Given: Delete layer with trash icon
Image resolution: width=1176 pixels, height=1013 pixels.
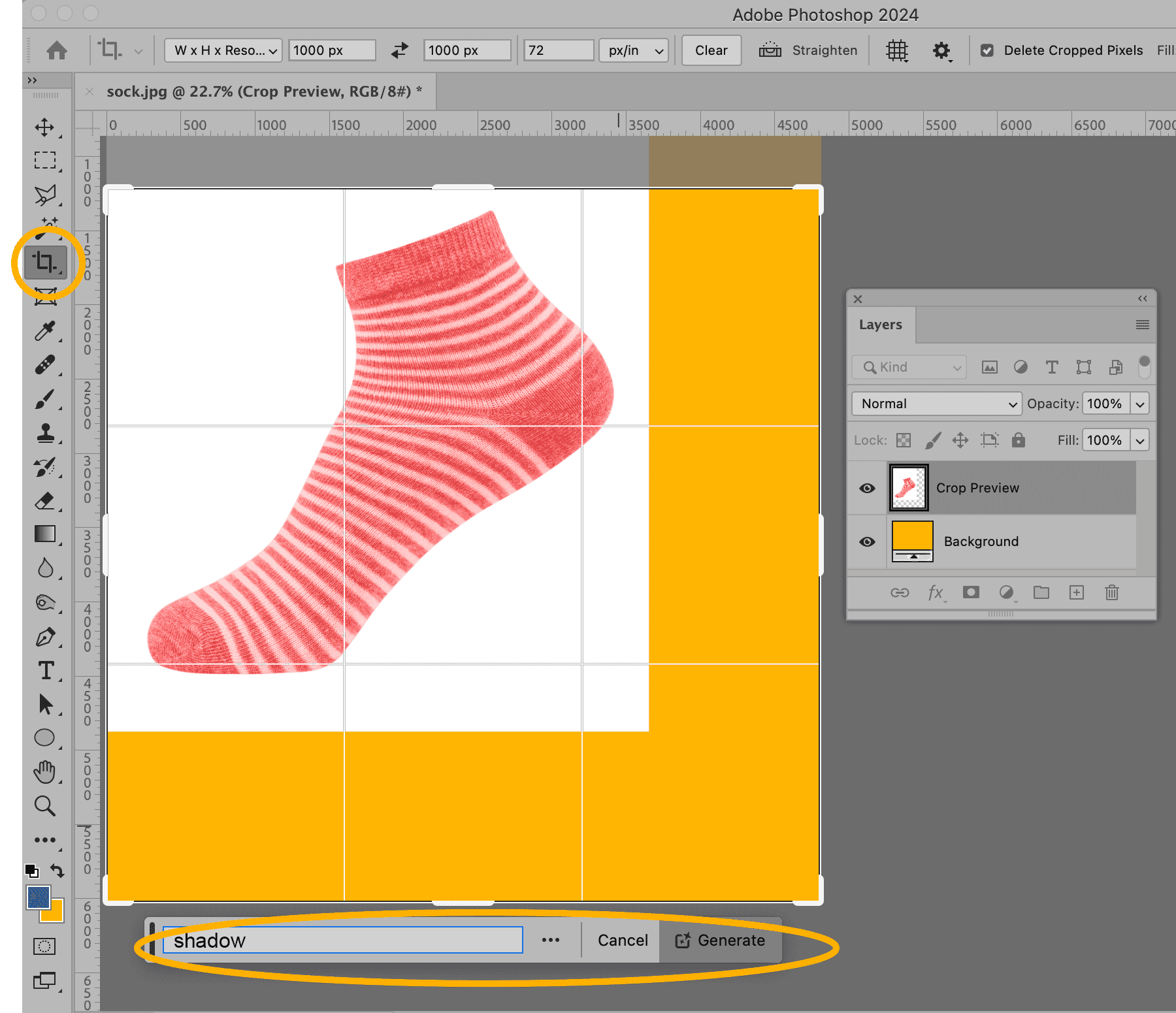Looking at the screenshot, I should 1111,592.
